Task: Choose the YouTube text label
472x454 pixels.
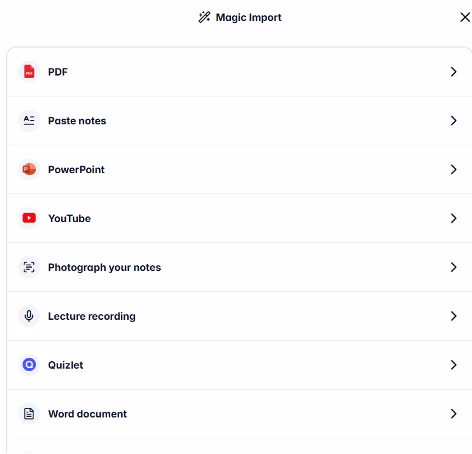Action: pyautogui.click(x=69, y=218)
